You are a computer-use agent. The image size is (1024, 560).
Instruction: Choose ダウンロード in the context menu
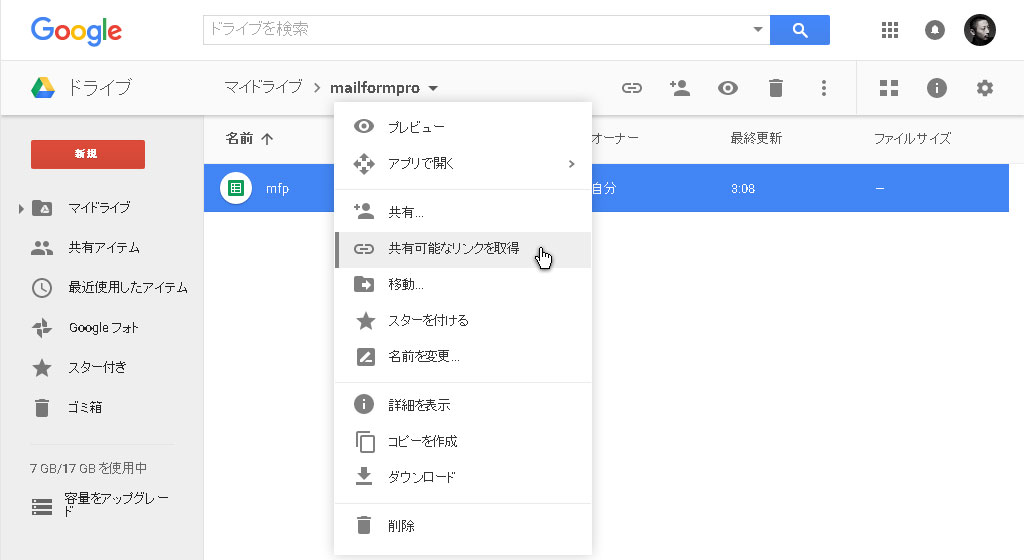pos(421,477)
